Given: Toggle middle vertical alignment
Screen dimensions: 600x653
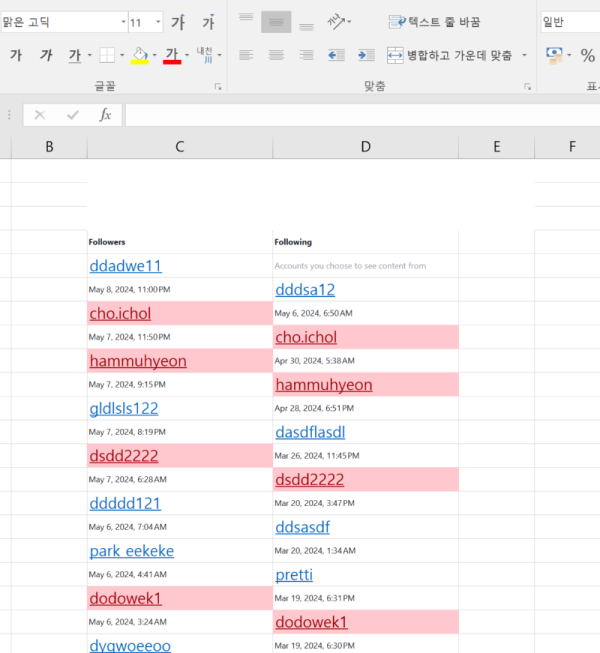Looking at the screenshot, I should 277,22.
